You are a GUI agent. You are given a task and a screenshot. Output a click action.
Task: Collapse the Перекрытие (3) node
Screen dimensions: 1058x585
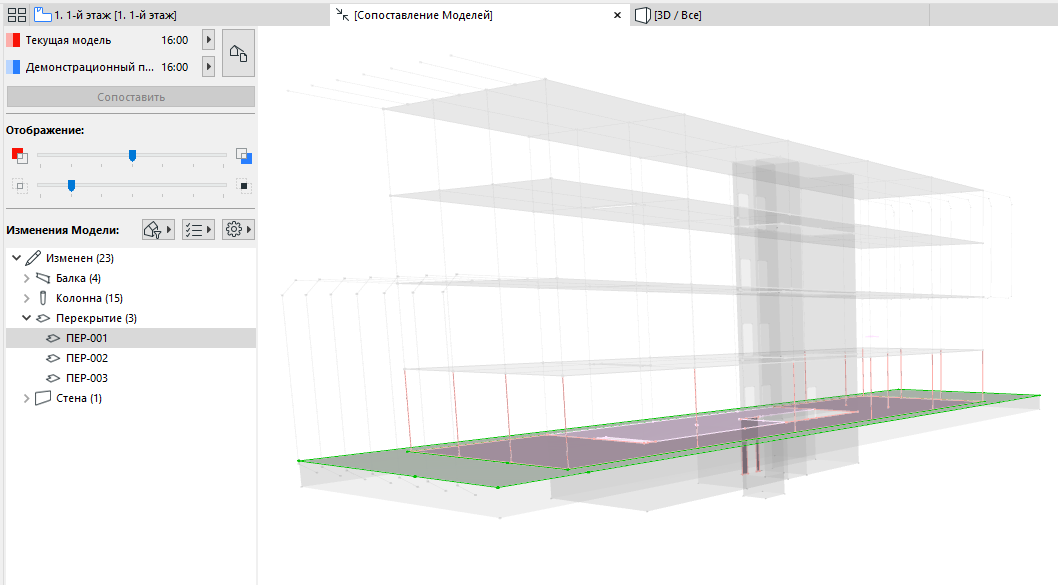(26, 318)
